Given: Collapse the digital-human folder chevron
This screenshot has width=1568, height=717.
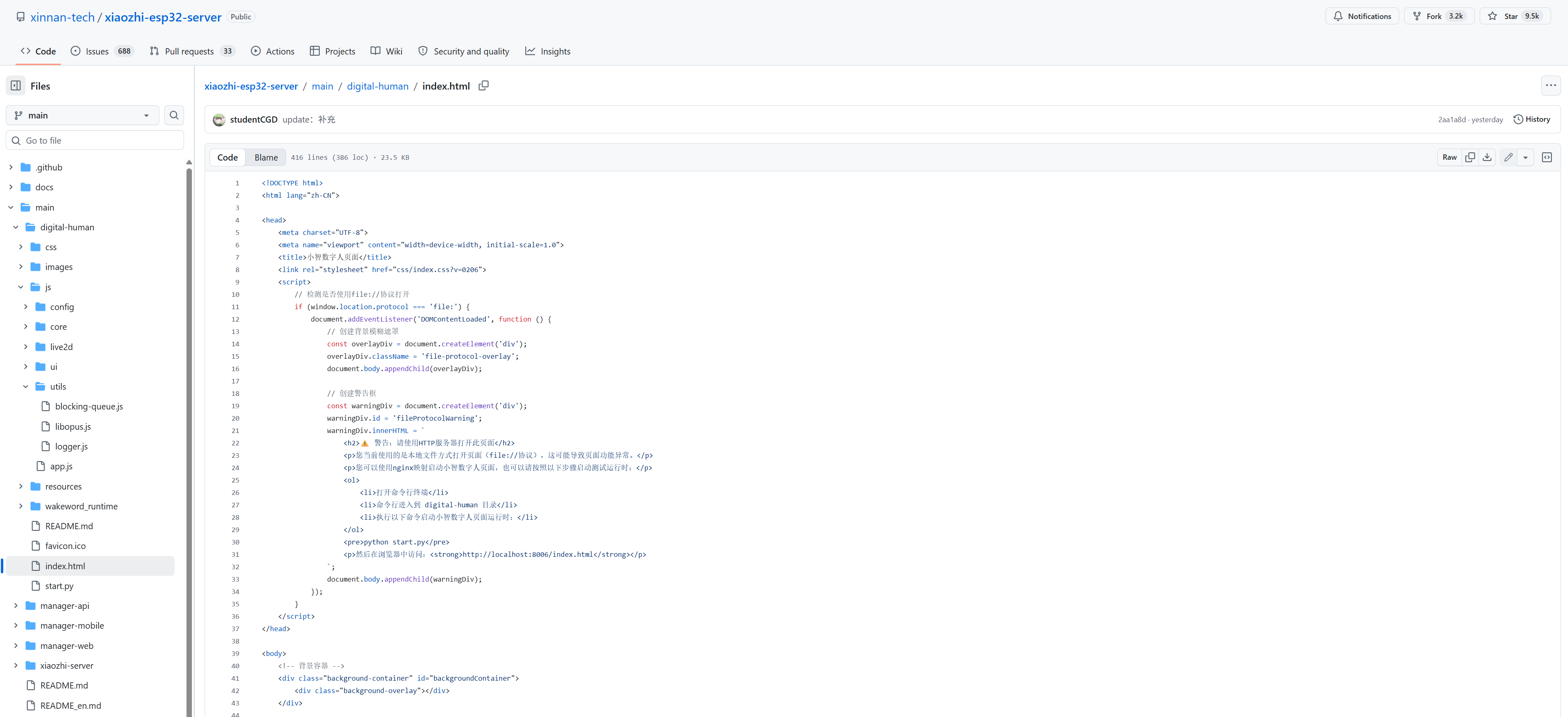Looking at the screenshot, I should (16, 227).
